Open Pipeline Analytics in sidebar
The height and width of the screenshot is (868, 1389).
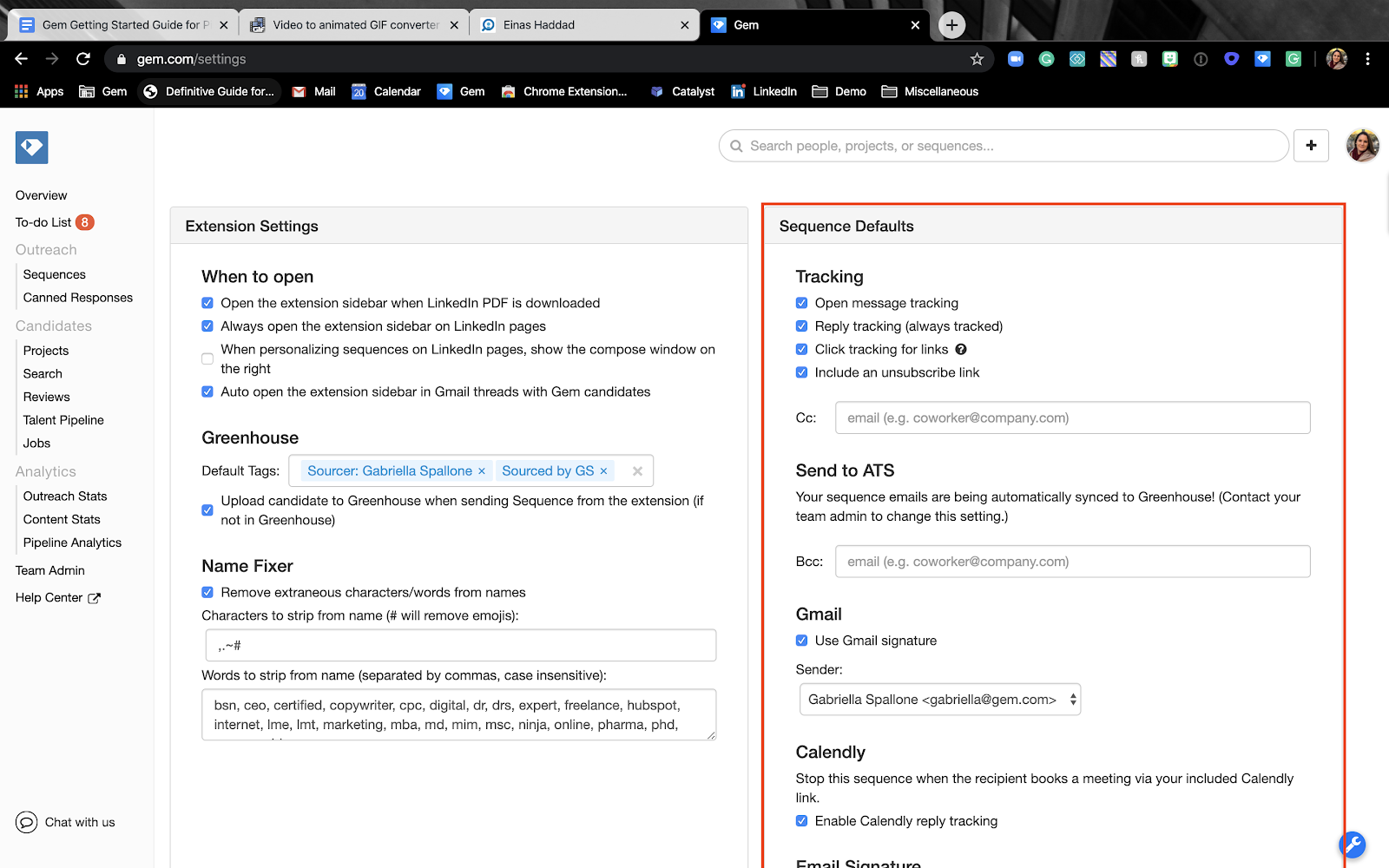[x=72, y=542]
